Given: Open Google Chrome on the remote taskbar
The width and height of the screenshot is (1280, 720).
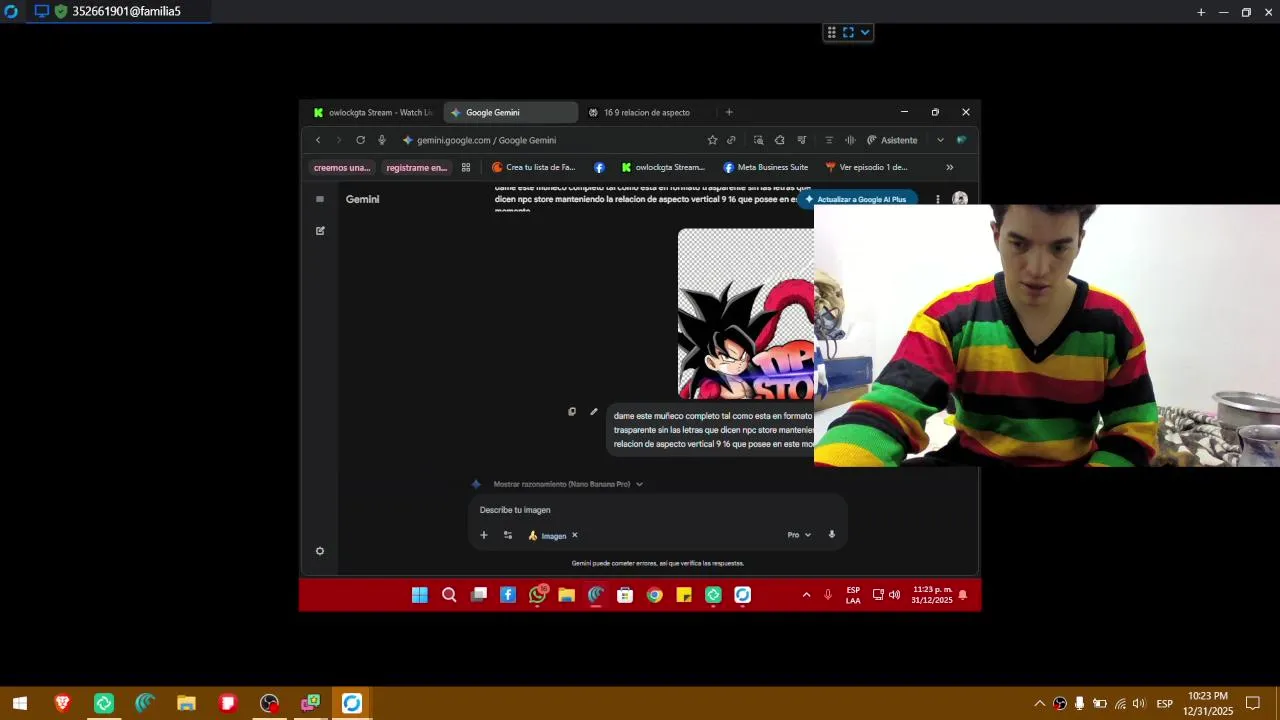Looking at the screenshot, I should (654, 595).
